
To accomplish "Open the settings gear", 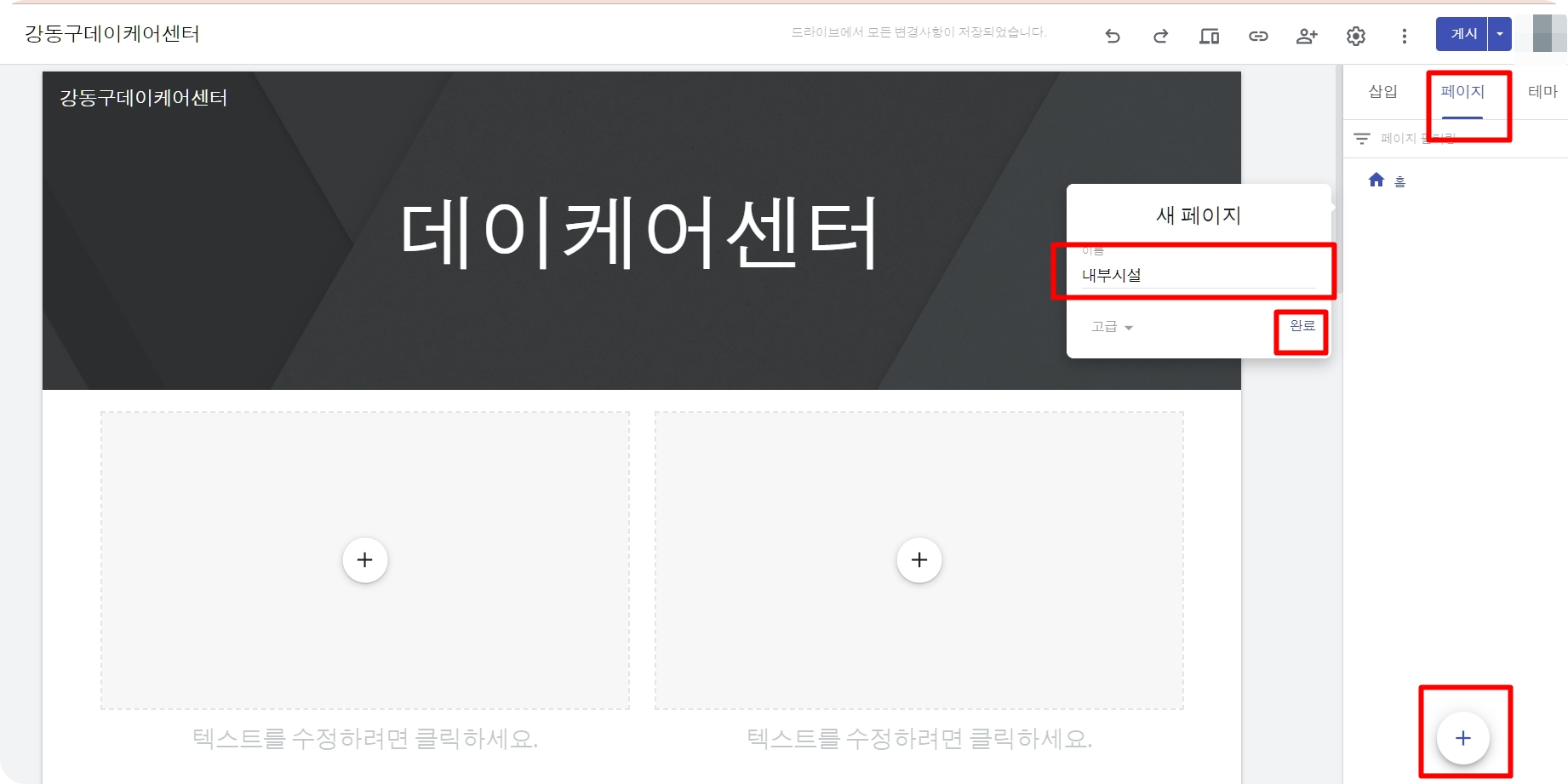I will tap(1356, 36).
